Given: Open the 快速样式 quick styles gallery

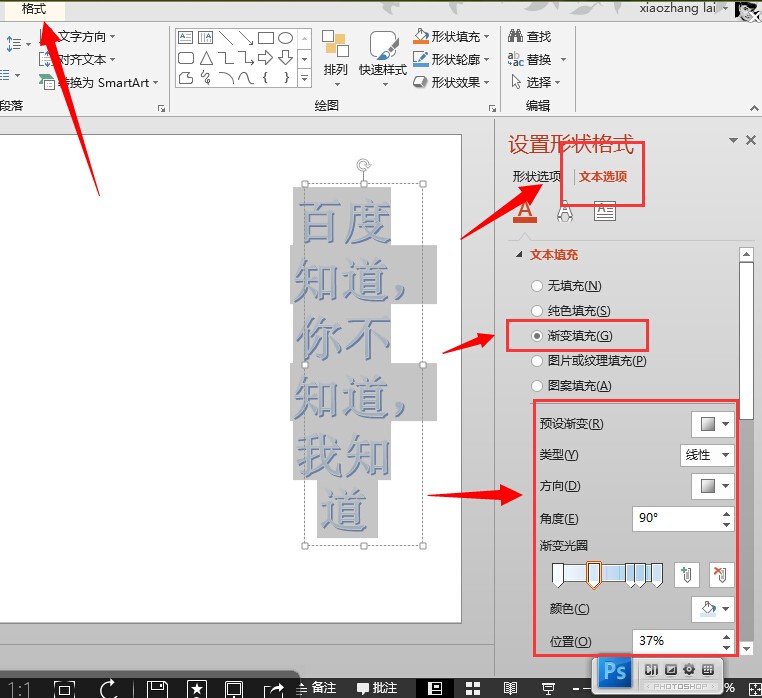Looking at the screenshot, I should click(383, 56).
